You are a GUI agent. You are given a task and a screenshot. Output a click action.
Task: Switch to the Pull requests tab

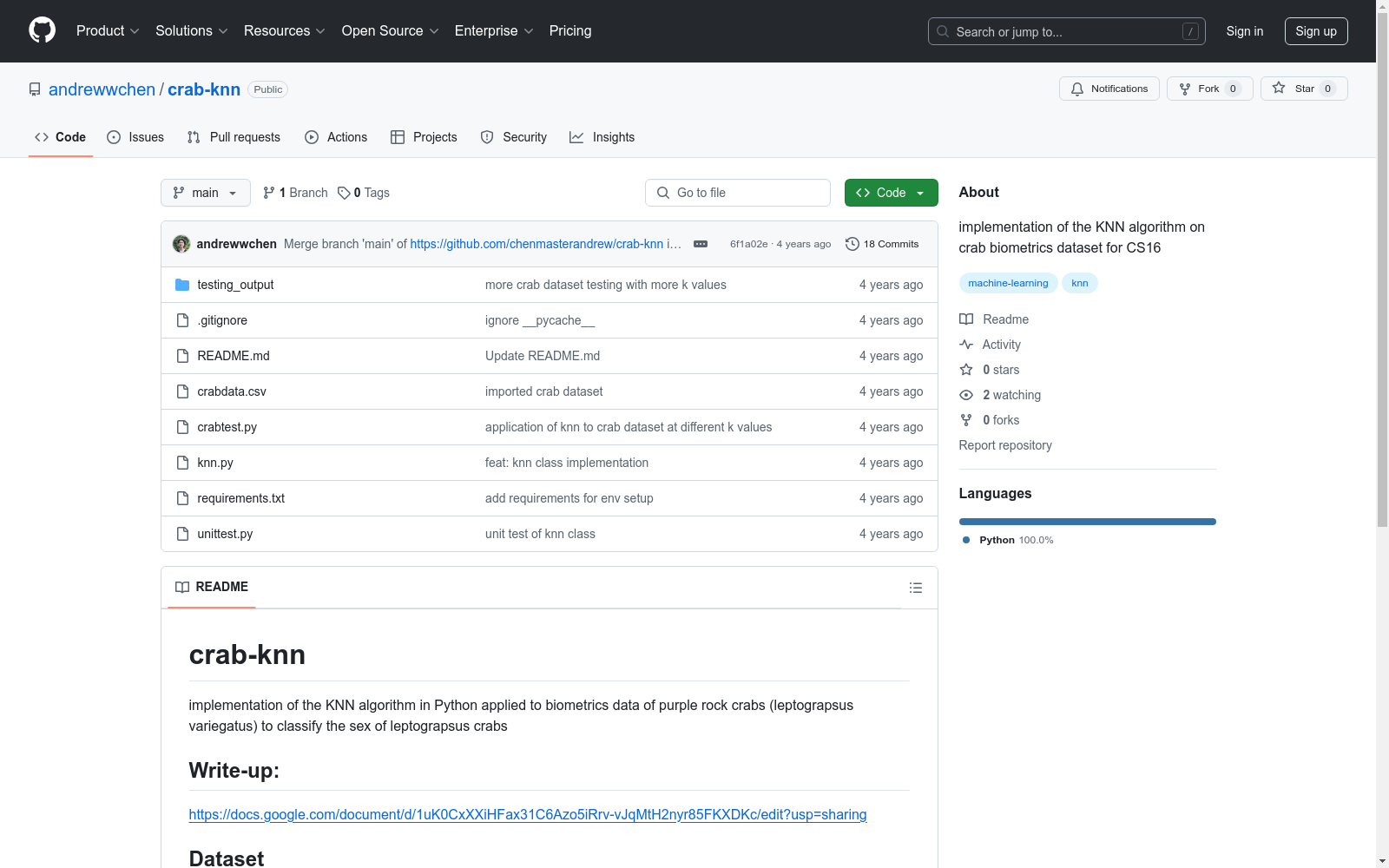234,137
